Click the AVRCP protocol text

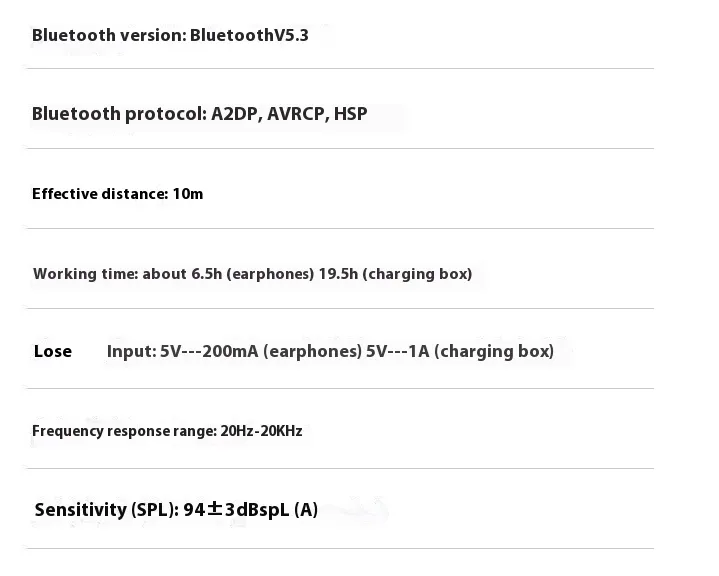coord(297,114)
